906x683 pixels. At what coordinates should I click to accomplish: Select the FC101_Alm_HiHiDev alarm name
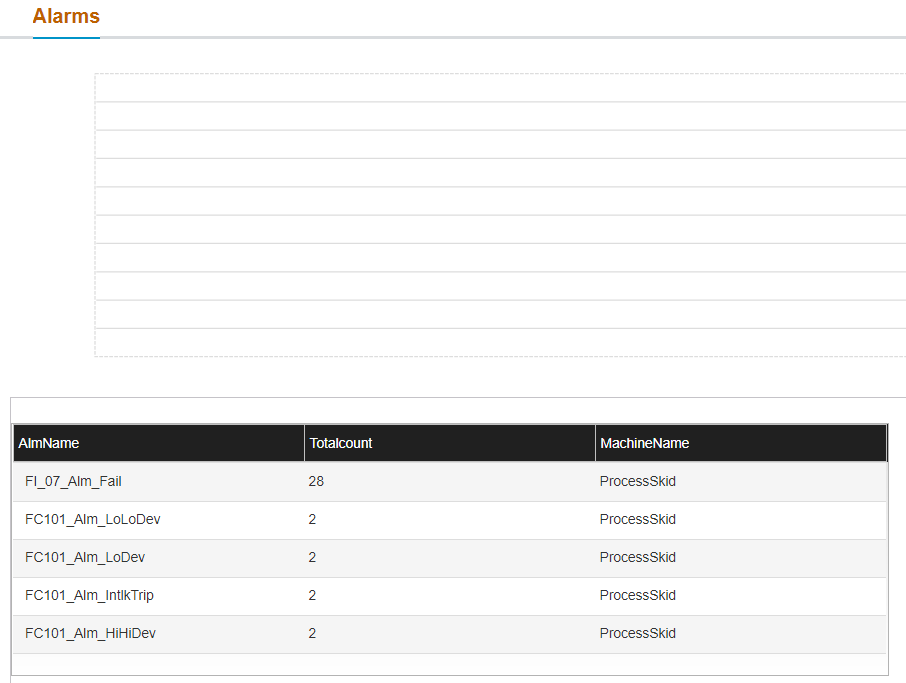90,633
